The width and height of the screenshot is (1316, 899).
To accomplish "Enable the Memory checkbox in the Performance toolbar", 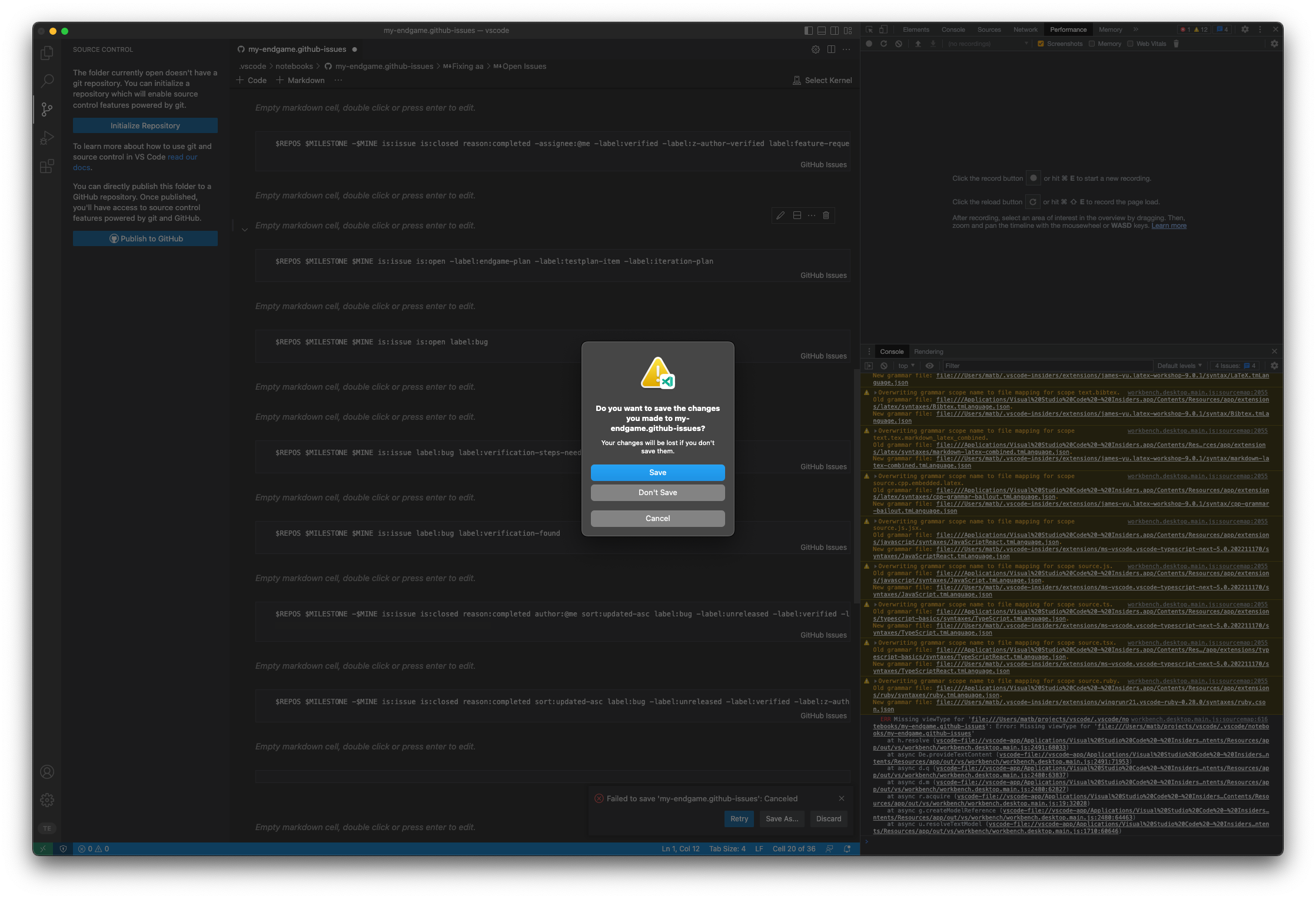I will (1092, 44).
